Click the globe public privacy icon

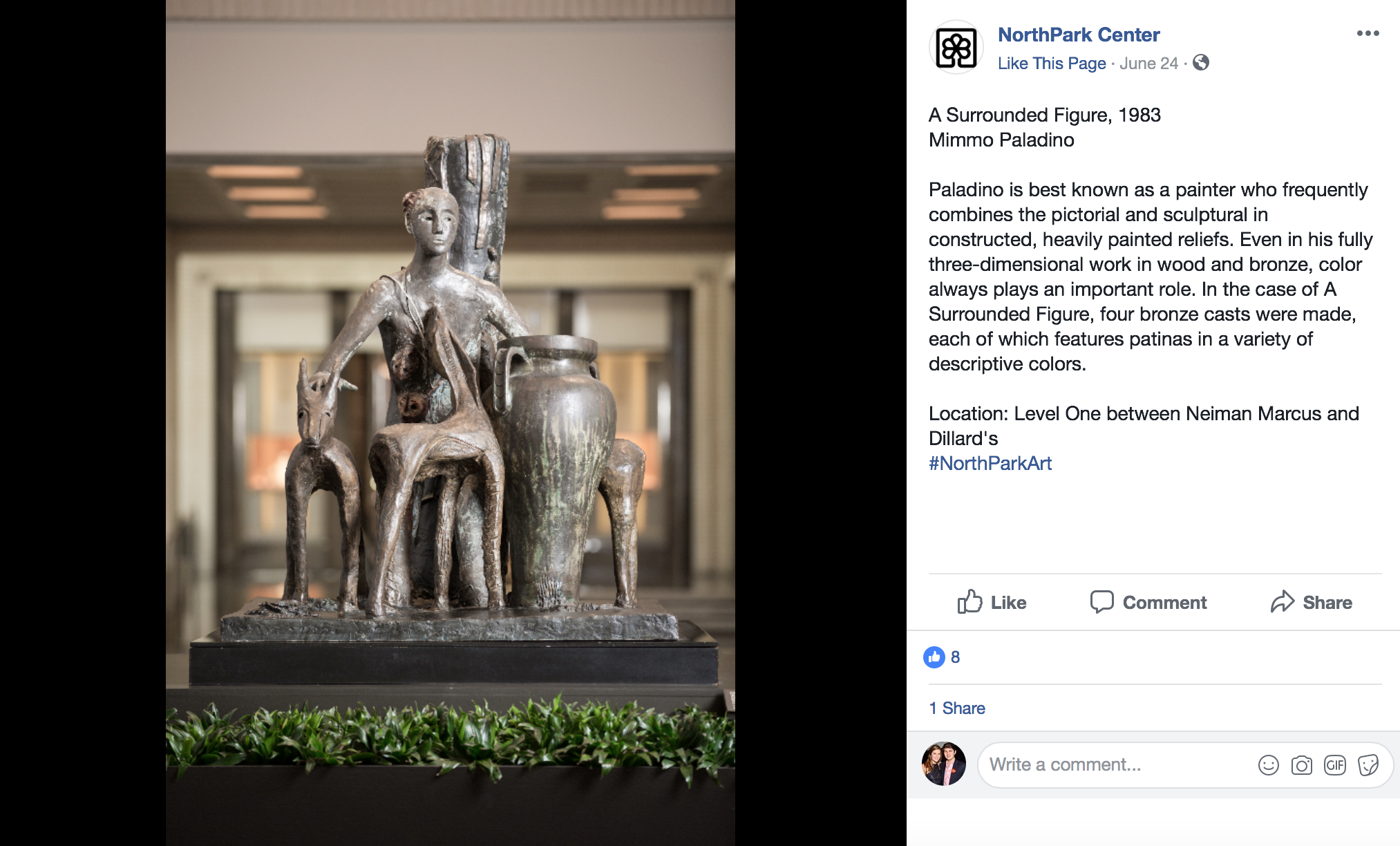[1201, 63]
